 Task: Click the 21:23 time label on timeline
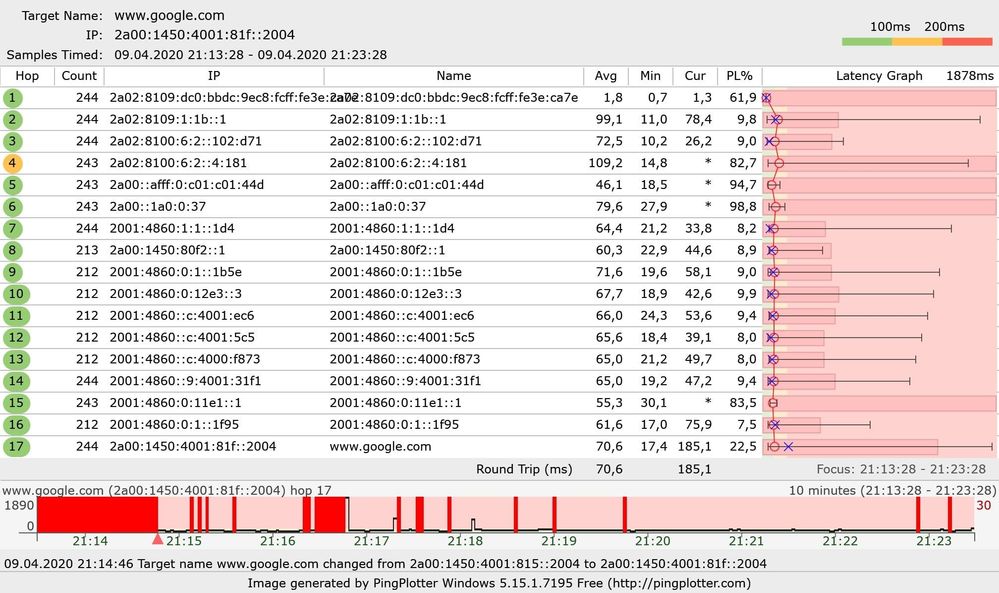coord(933,541)
